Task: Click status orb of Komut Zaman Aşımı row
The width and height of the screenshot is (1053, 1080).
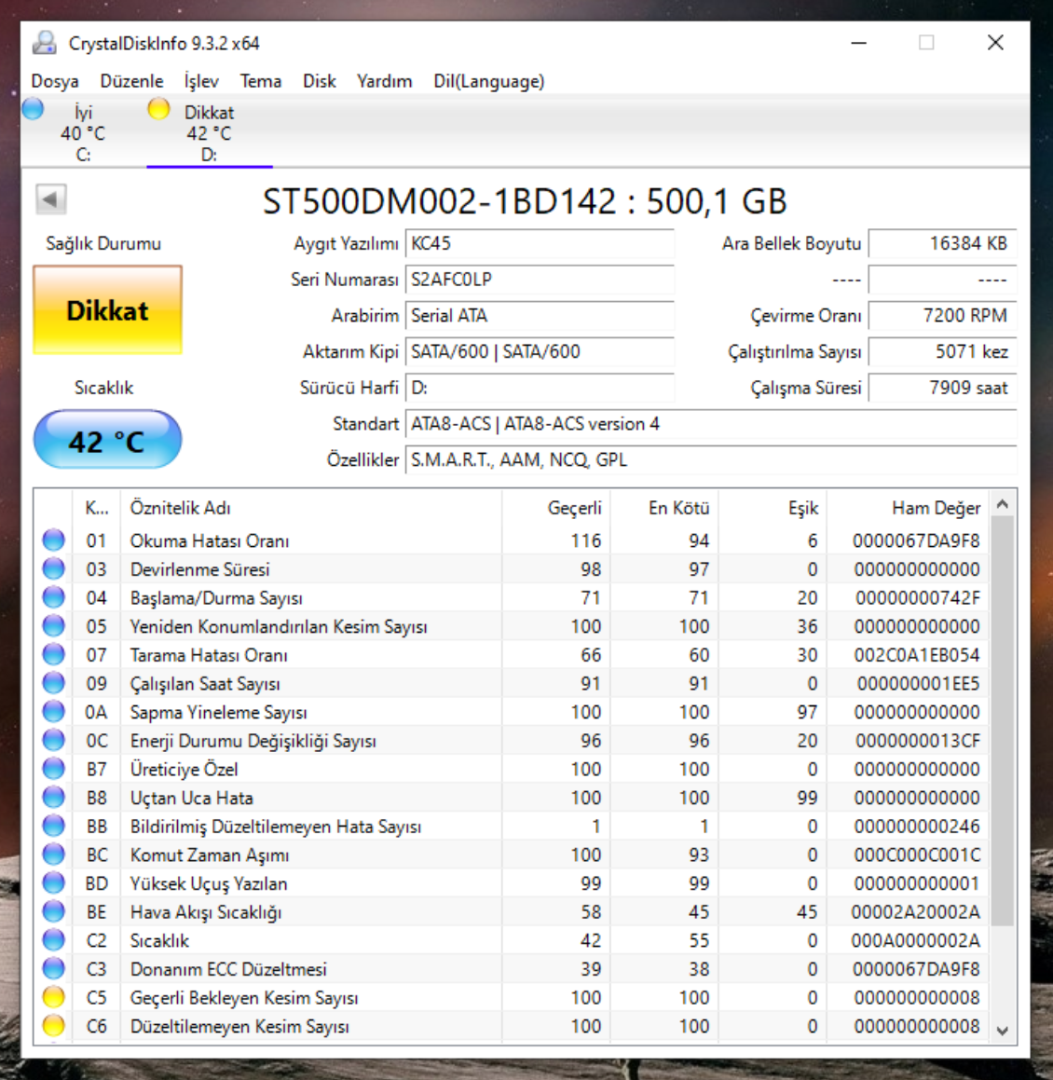Action: (54, 855)
